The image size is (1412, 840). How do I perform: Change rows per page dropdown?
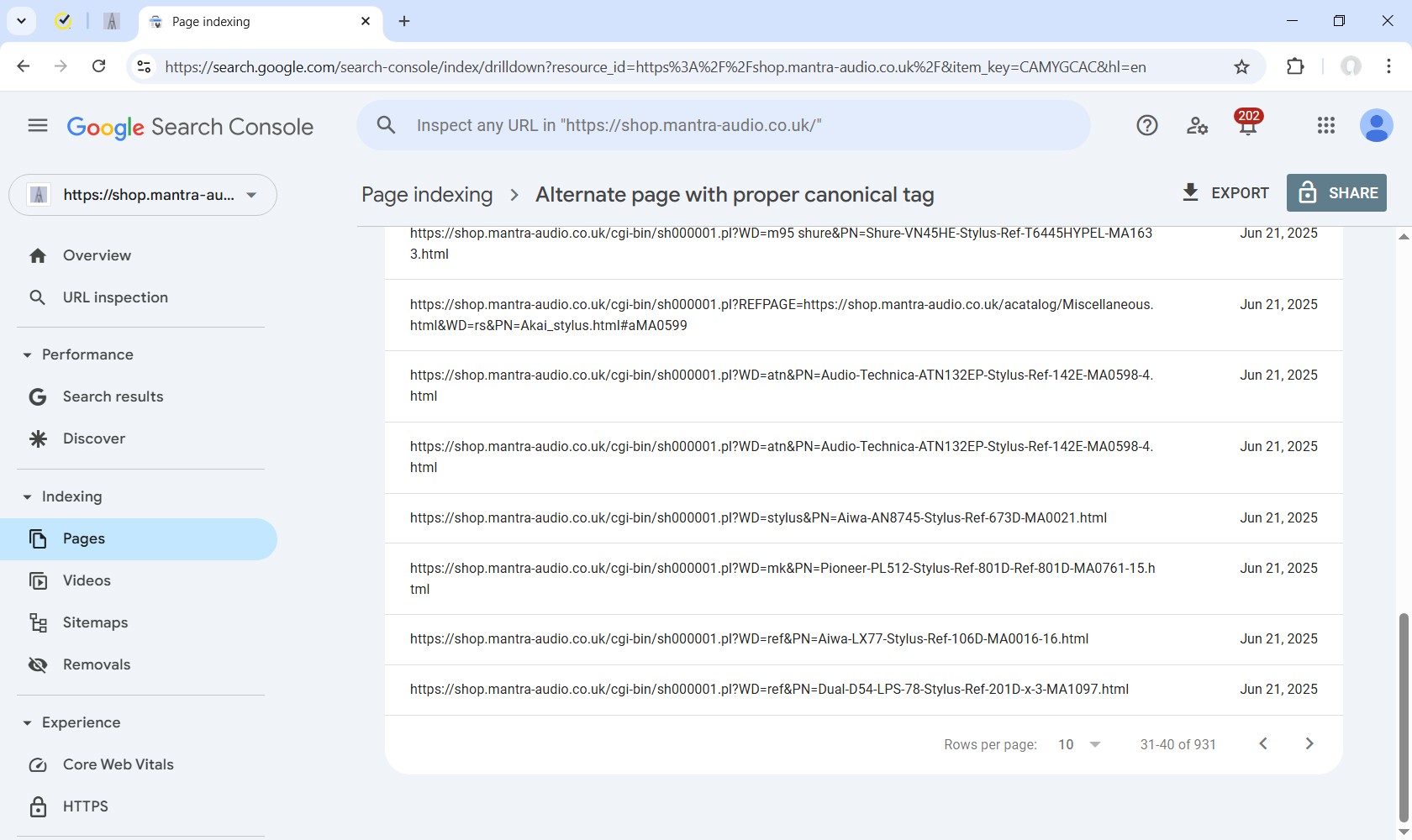pyautogui.click(x=1079, y=745)
